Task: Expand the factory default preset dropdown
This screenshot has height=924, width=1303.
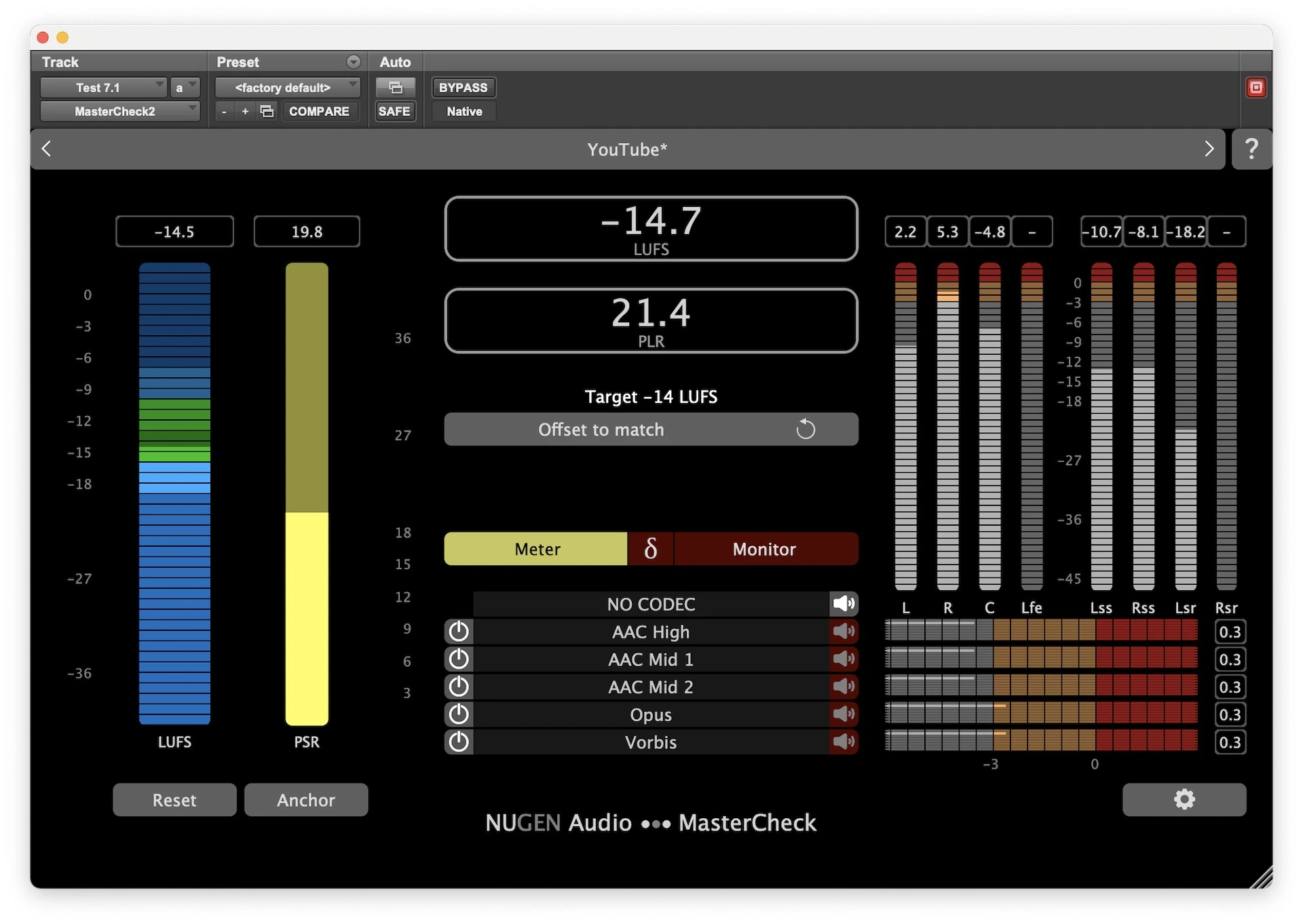Action: pyautogui.click(x=287, y=88)
